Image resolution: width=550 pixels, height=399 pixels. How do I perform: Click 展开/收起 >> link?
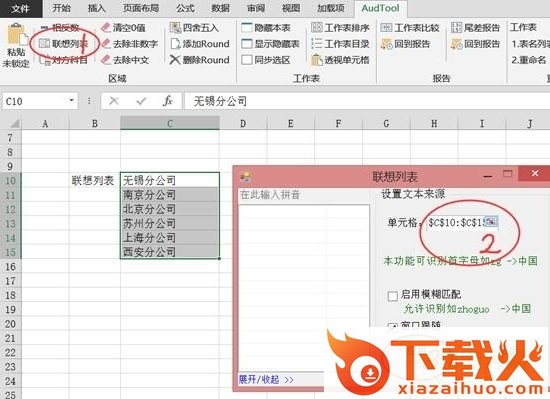[266, 379]
